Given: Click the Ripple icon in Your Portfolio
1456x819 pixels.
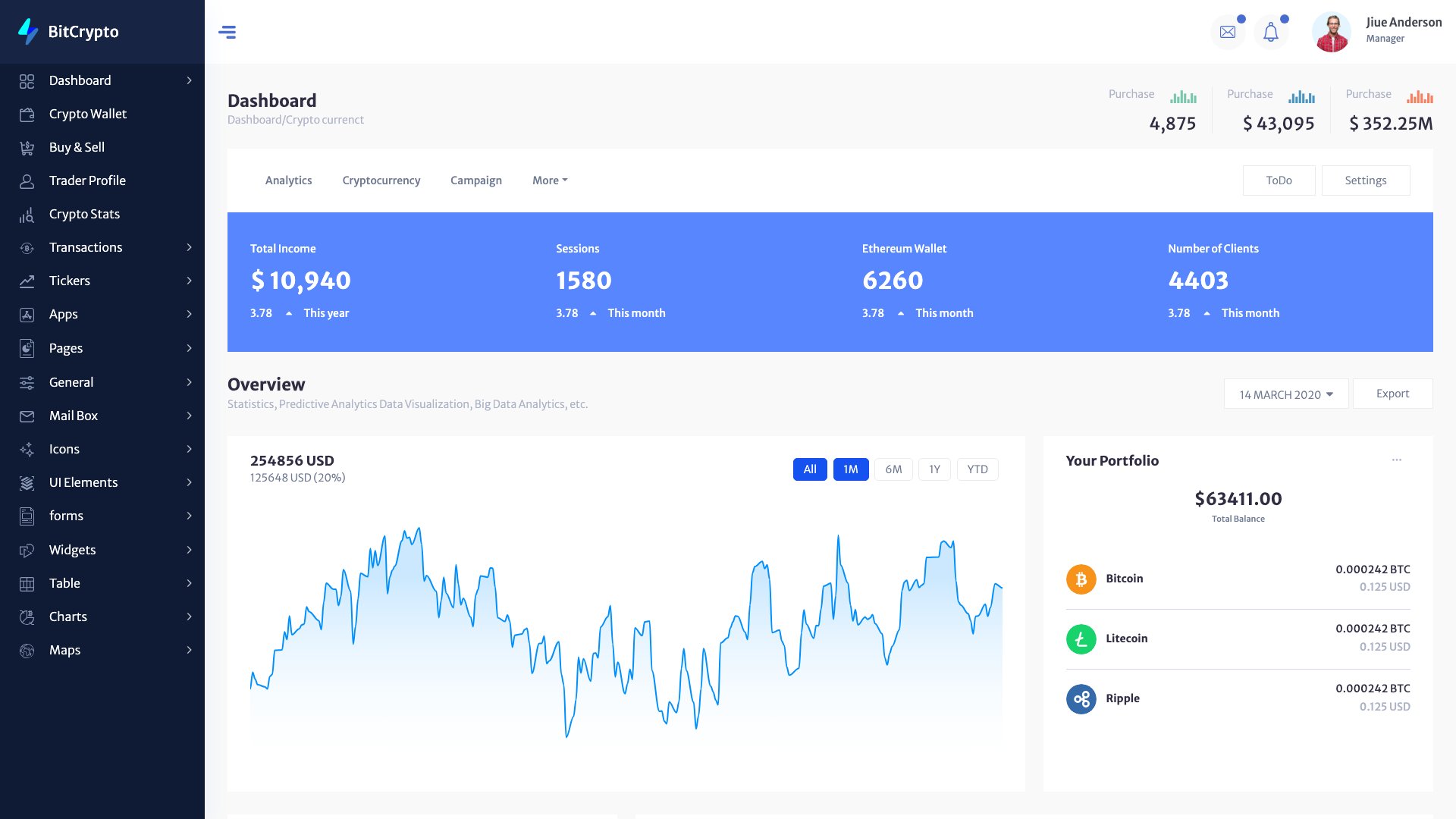Looking at the screenshot, I should tap(1081, 698).
